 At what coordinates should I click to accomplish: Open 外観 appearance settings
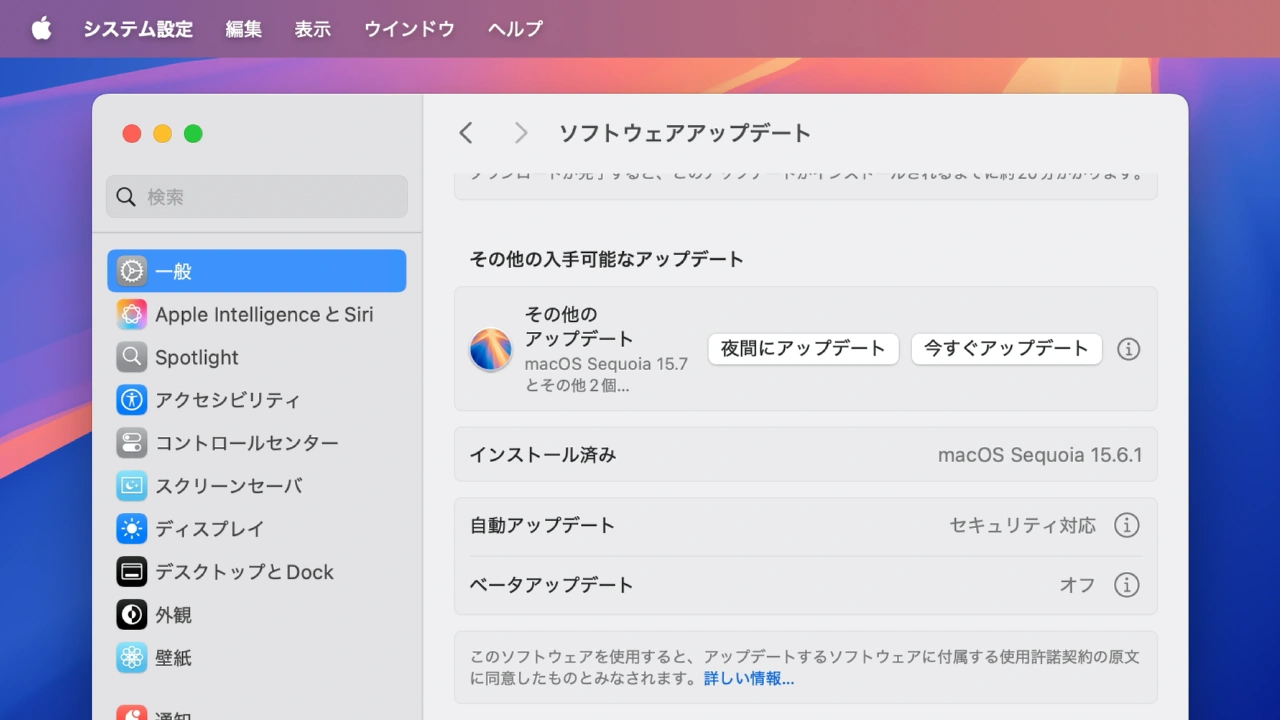point(131,615)
